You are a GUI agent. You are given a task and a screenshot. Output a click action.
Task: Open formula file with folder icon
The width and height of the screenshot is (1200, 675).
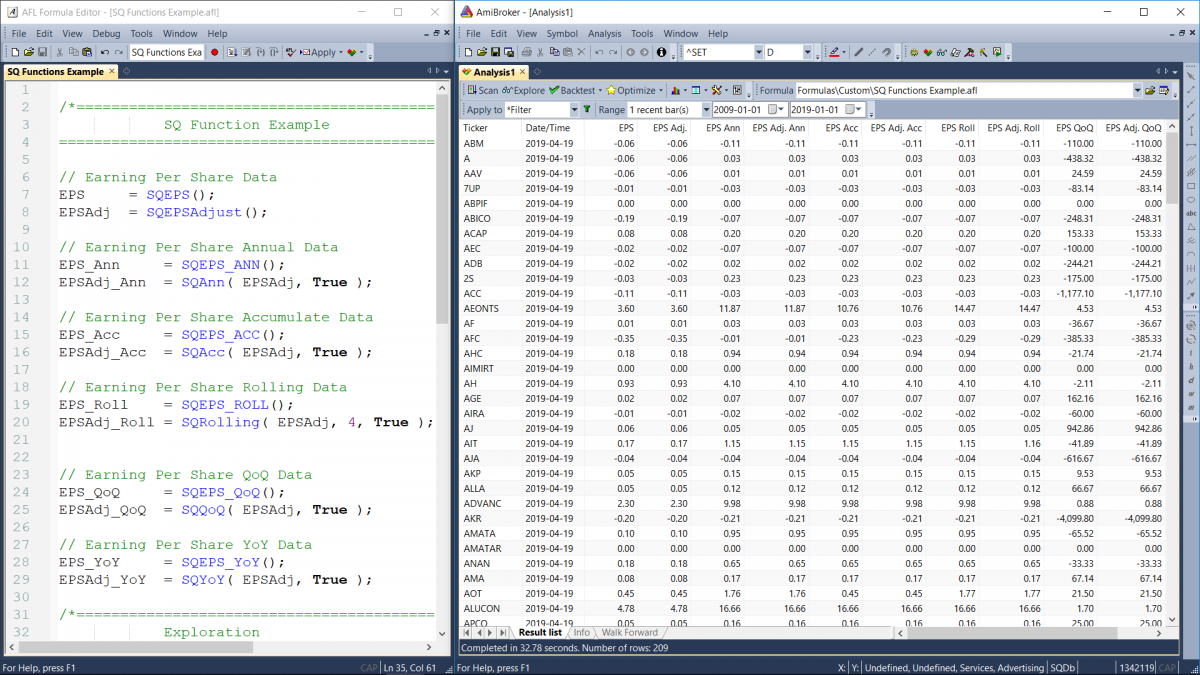click(x=1150, y=90)
